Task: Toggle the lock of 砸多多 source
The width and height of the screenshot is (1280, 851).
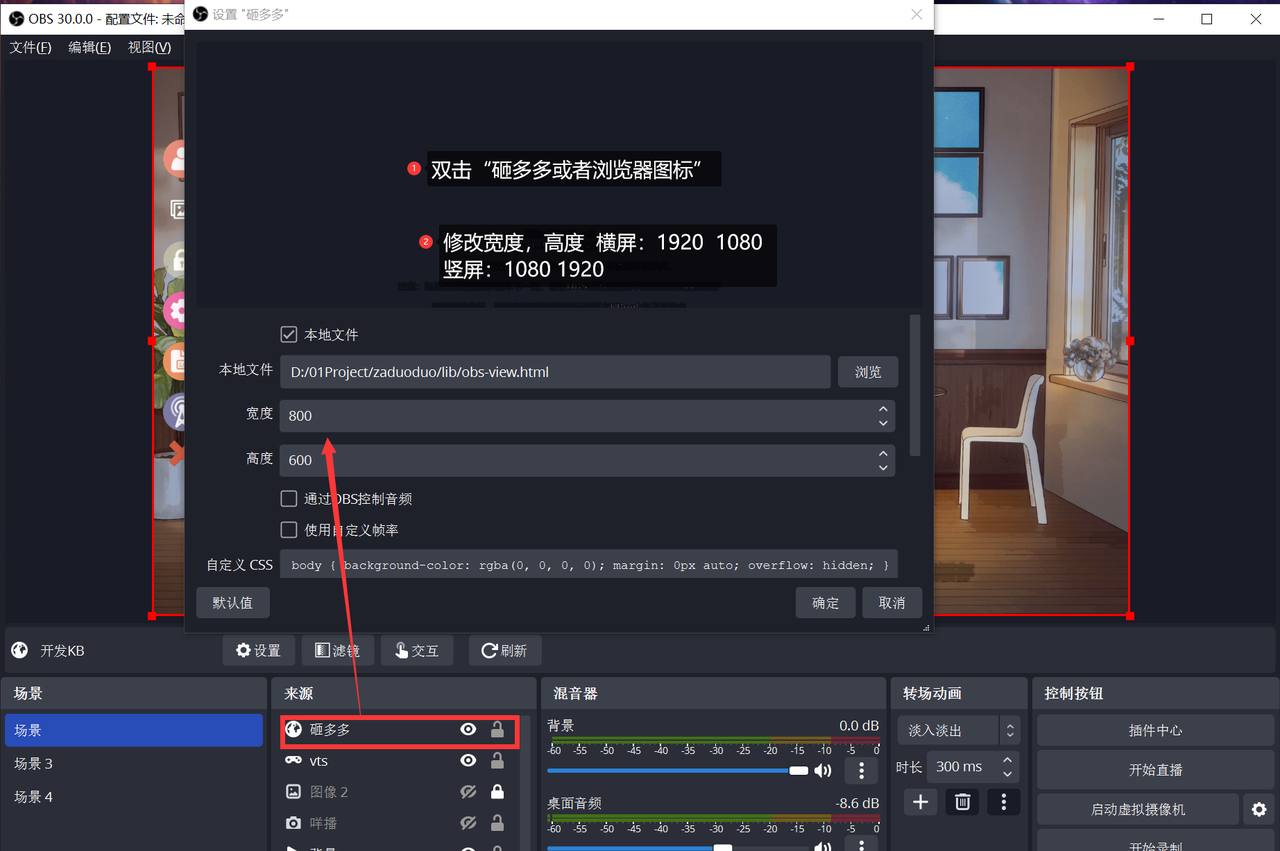Action: point(497,730)
